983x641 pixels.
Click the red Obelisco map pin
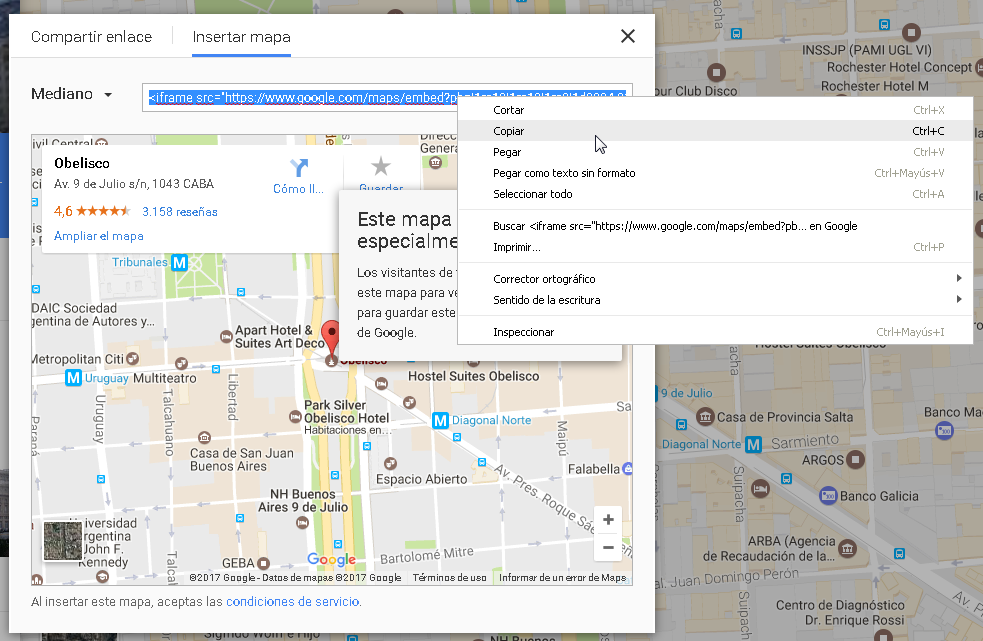[330, 339]
